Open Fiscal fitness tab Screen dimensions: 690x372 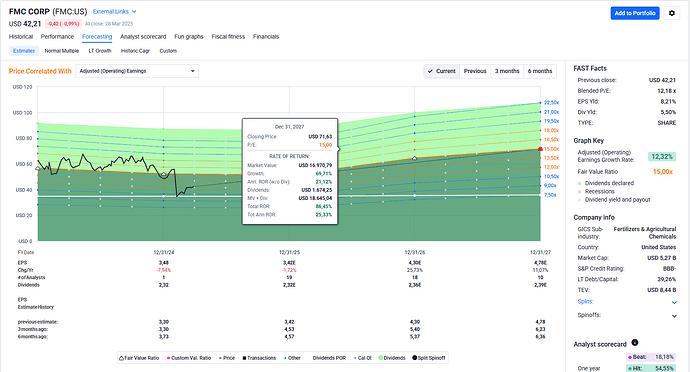click(228, 37)
